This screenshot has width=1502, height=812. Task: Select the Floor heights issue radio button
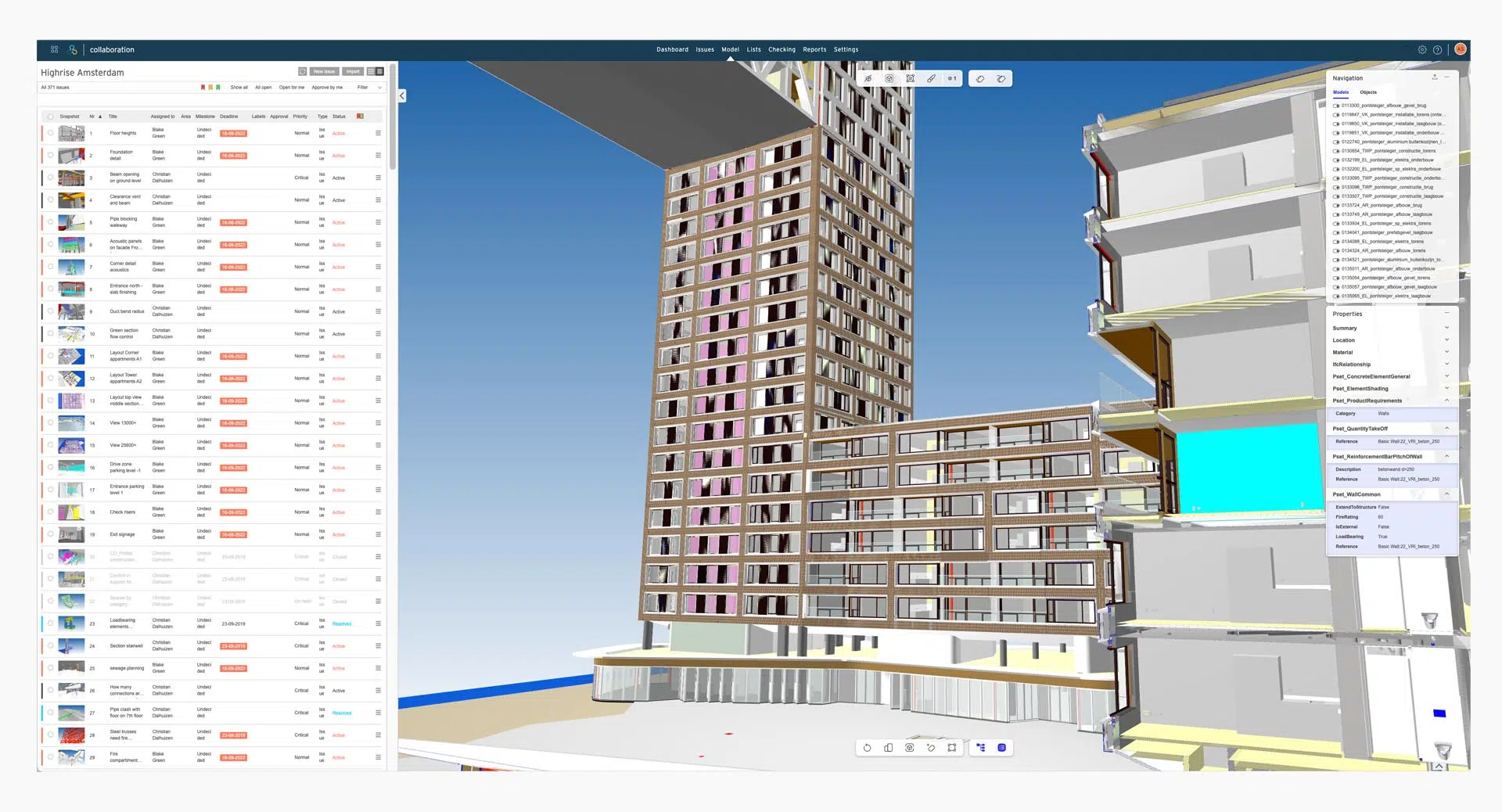pyautogui.click(x=50, y=134)
